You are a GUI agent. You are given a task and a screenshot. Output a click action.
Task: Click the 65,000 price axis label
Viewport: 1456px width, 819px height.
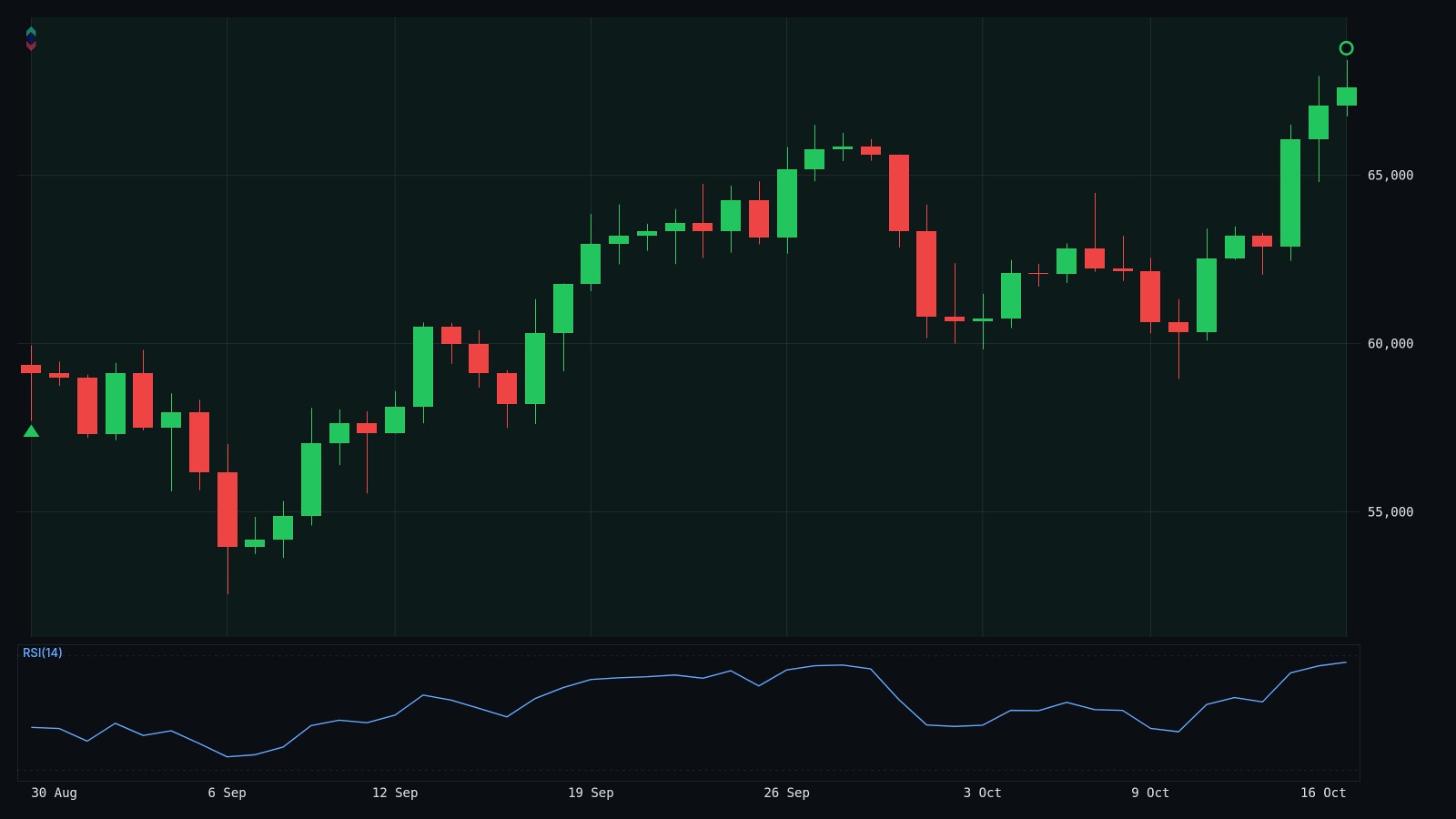(1390, 175)
